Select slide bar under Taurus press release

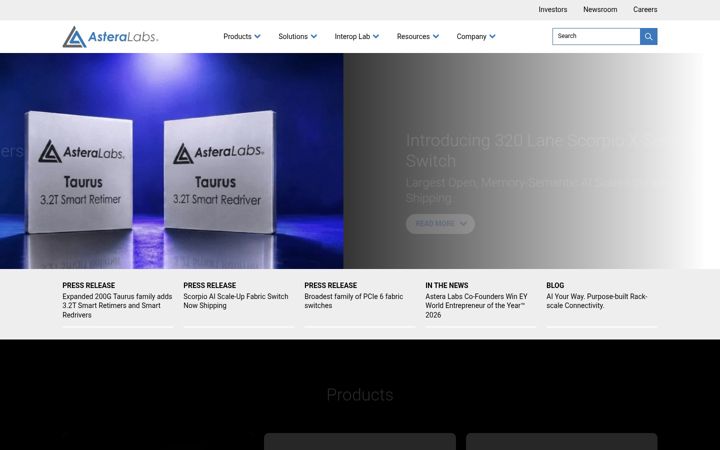[118, 327]
